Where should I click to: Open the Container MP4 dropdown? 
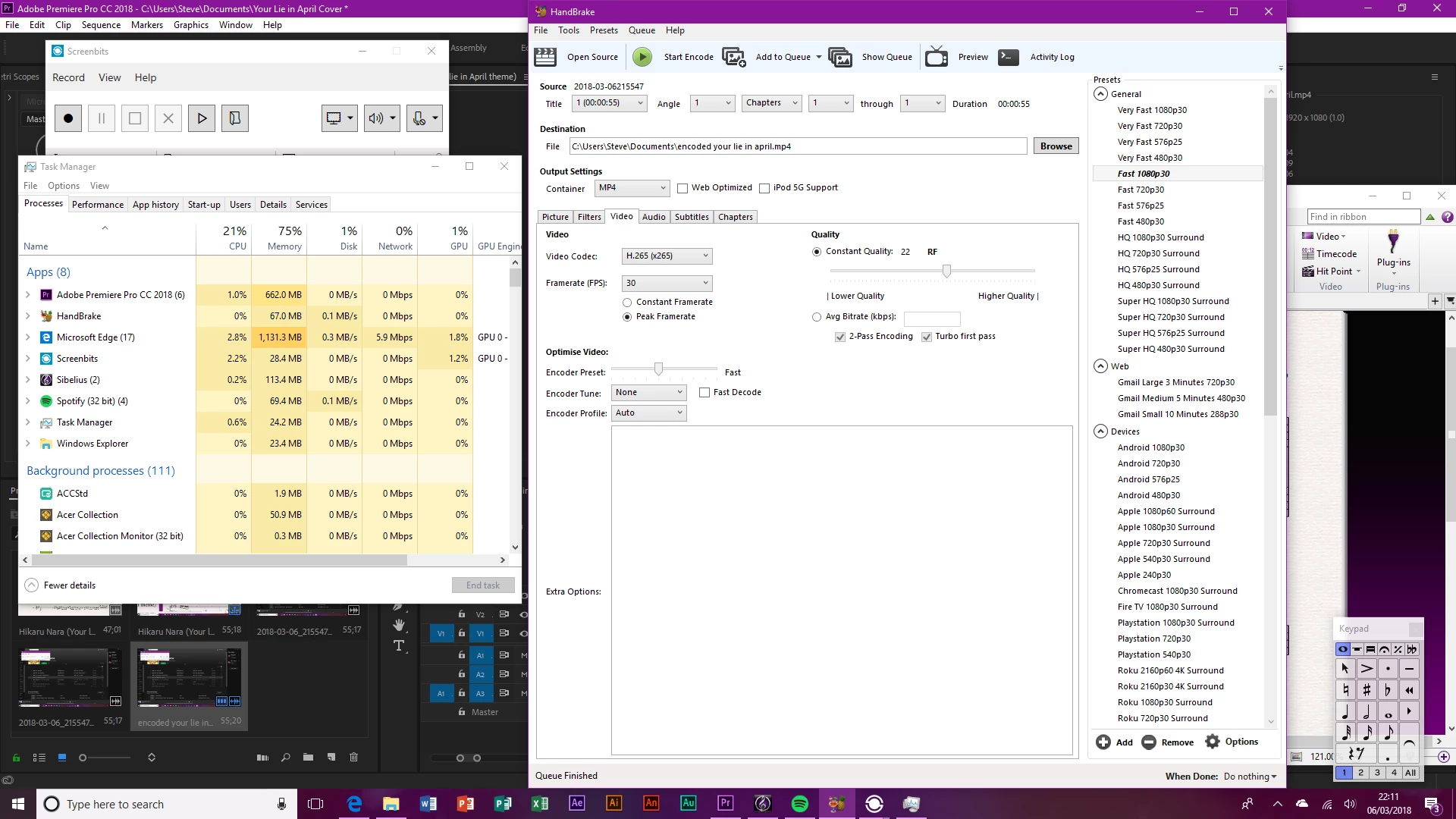(x=632, y=188)
